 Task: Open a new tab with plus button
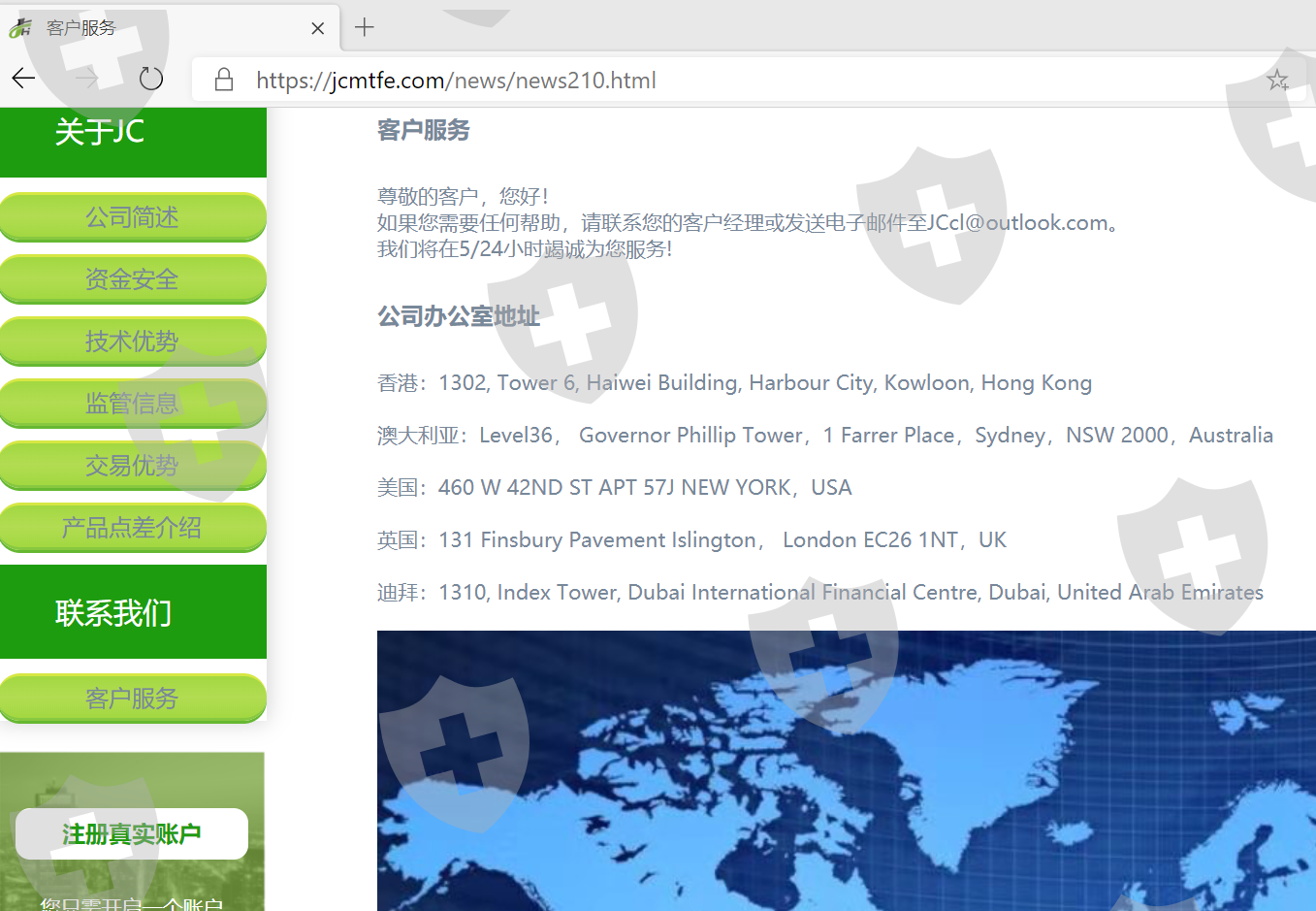click(365, 27)
